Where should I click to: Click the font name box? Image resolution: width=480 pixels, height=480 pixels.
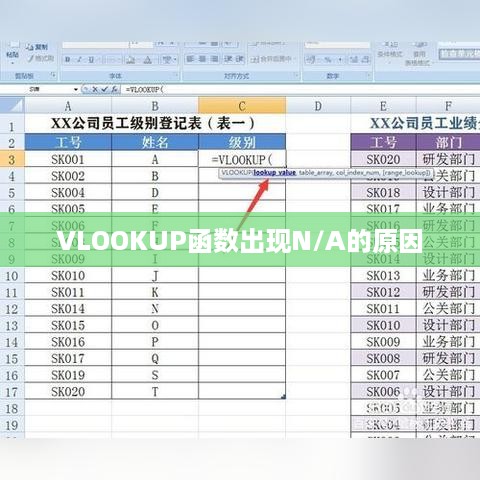click(96, 44)
